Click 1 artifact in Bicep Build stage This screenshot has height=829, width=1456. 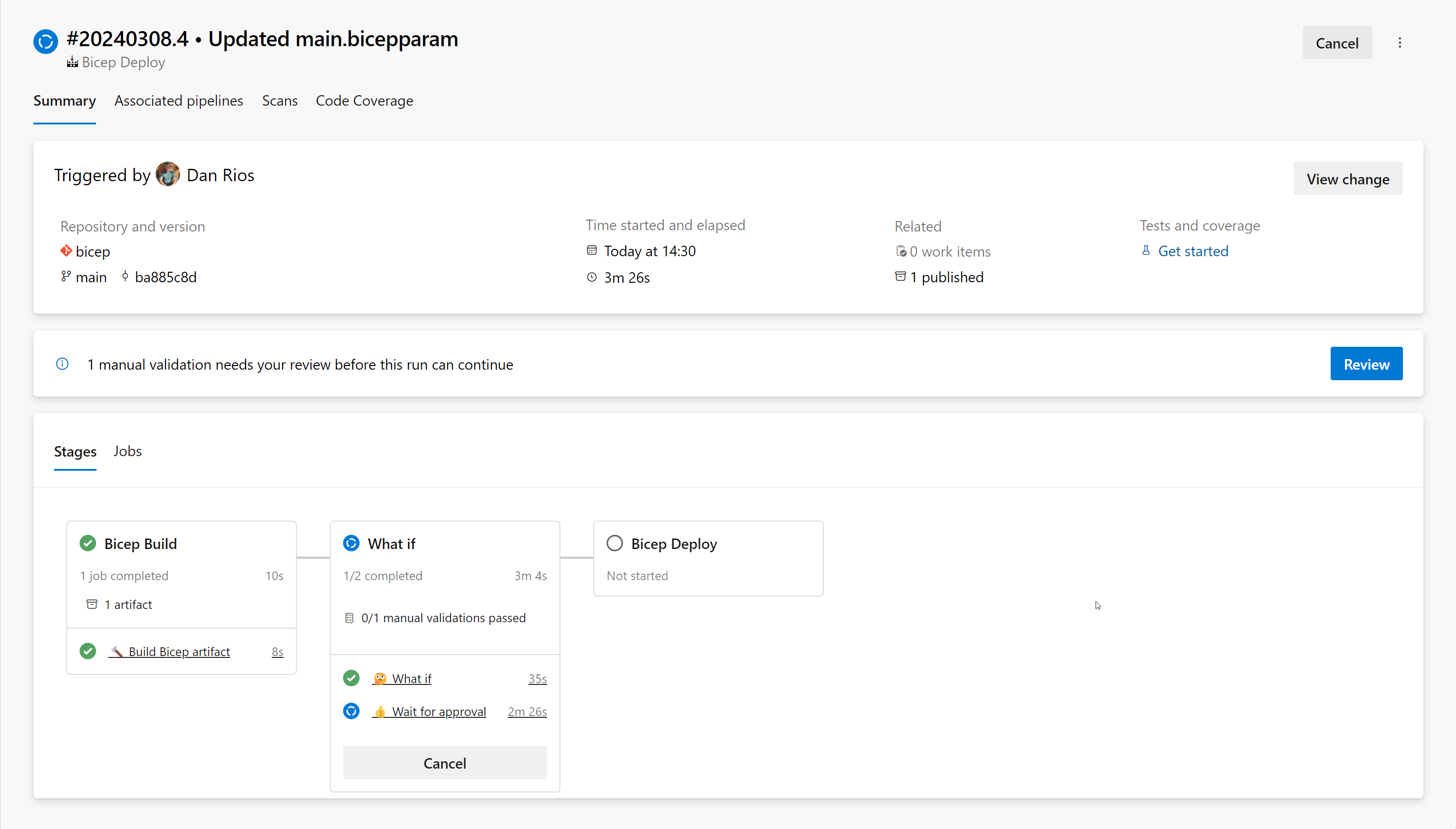click(x=128, y=605)
